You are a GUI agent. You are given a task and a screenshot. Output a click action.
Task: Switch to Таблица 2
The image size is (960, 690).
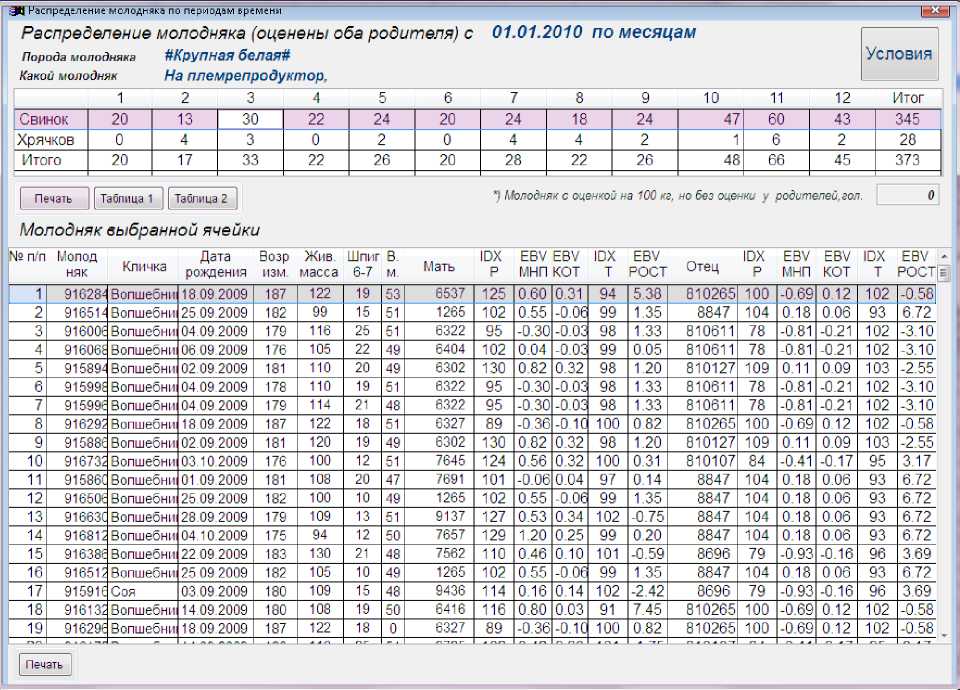203,198
